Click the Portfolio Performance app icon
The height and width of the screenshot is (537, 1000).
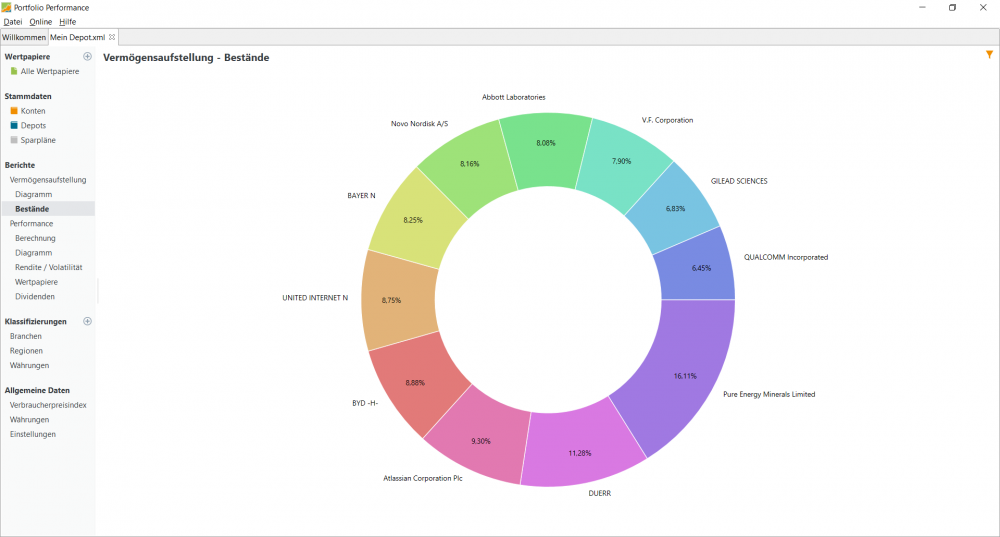pyautogui.click(x=6, y=7)
